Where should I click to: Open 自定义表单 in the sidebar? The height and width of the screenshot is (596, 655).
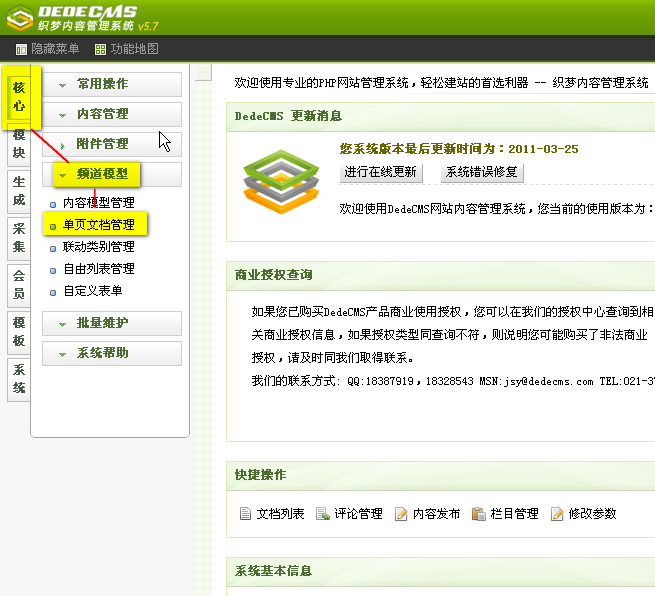coord(93,291)
